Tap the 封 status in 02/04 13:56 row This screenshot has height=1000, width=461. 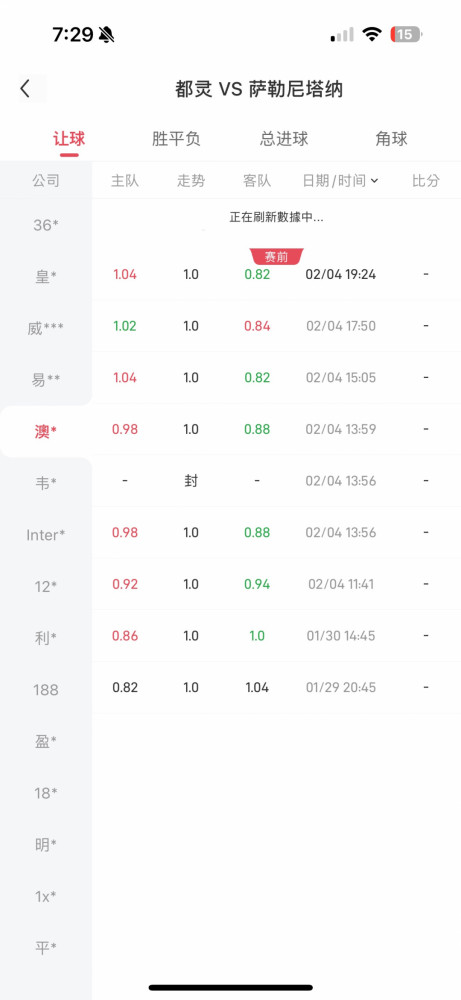tap(191, 481)
